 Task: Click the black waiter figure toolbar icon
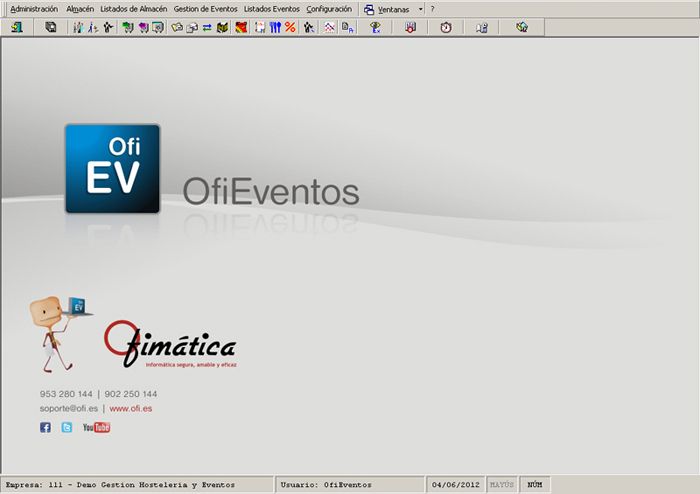click(x=309, y=28)
